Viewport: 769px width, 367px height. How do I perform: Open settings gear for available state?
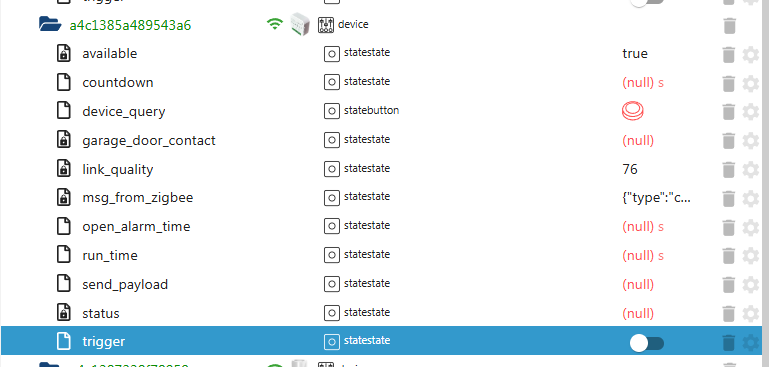750,54
